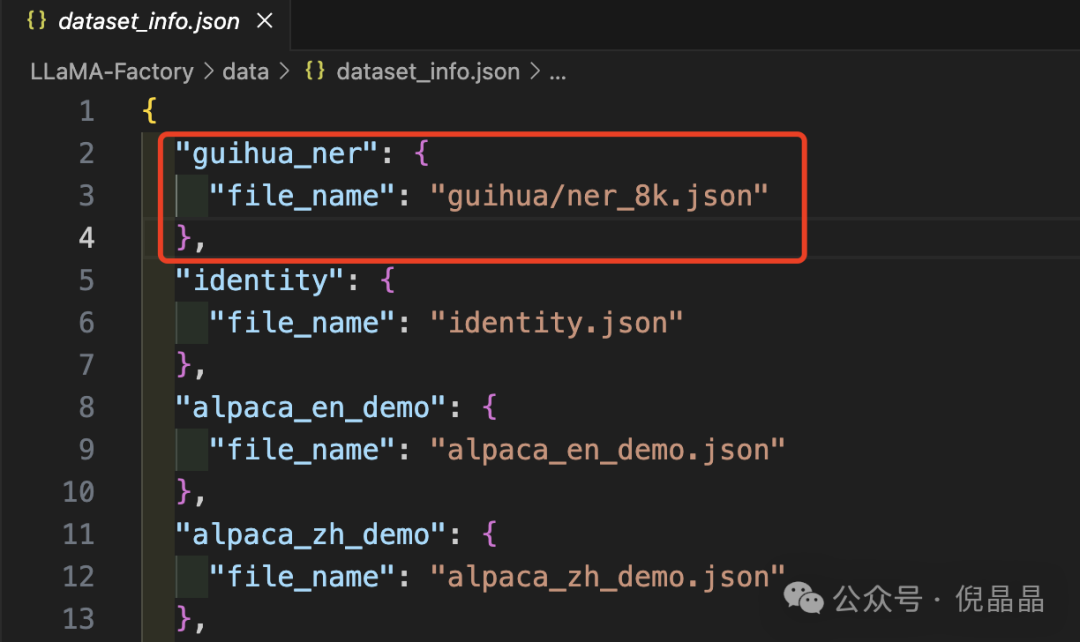This screenshot has width=1080, height=642.
Task: Click line number 1 in gutter
Action: [87, 111]
